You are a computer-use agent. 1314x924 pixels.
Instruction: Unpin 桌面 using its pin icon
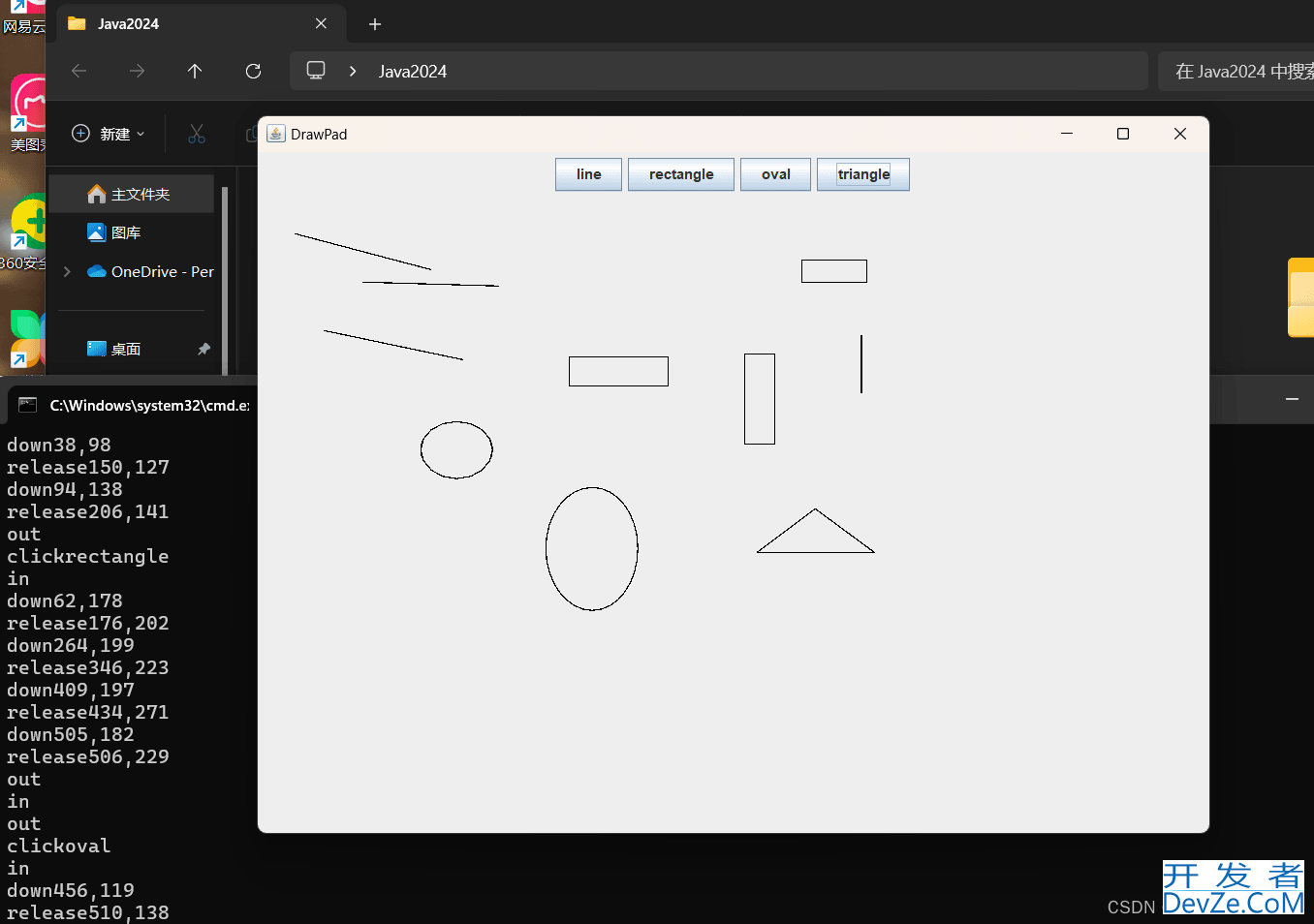tap(203, 349)
